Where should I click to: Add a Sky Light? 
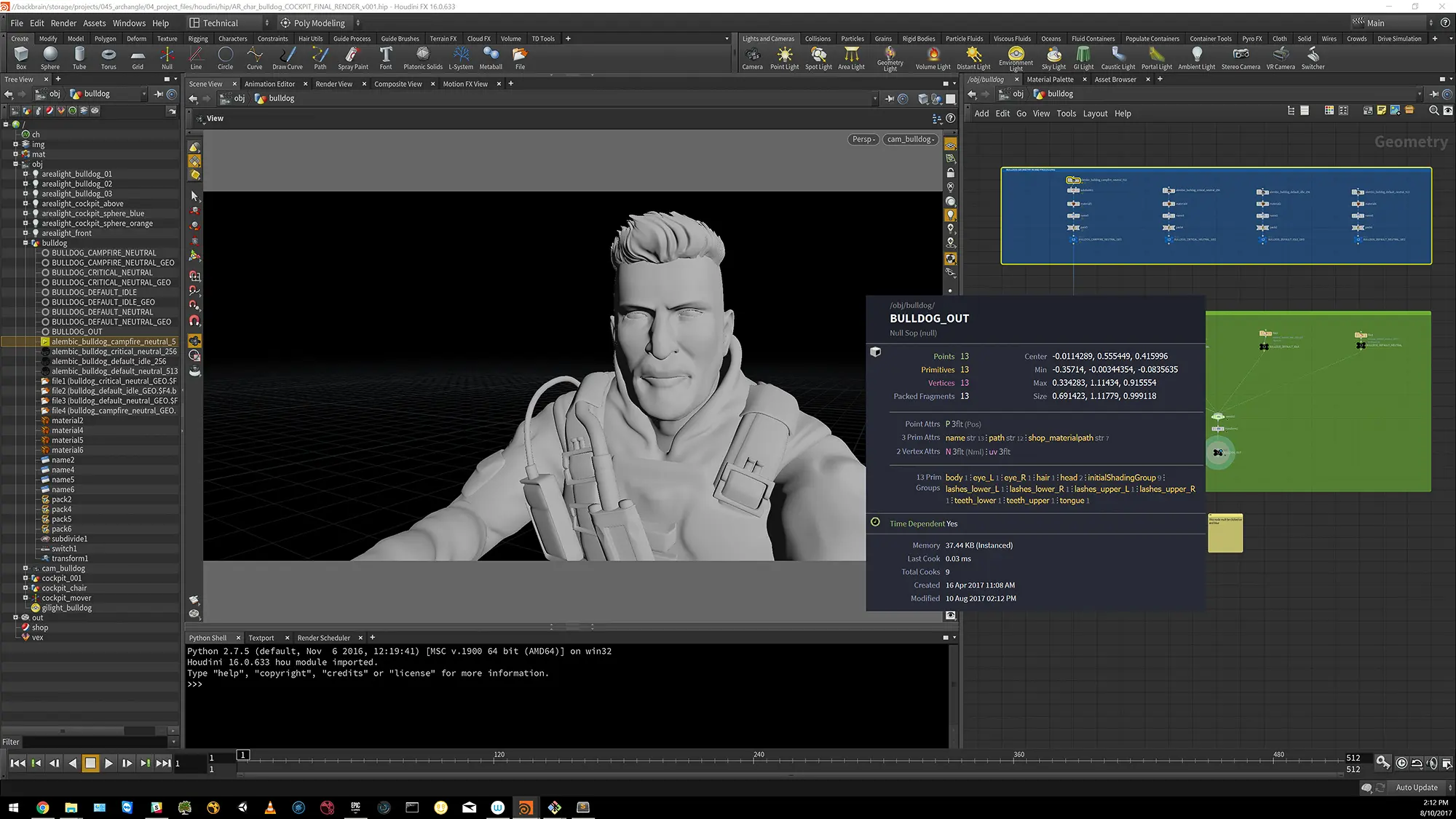pos(1053,58)
